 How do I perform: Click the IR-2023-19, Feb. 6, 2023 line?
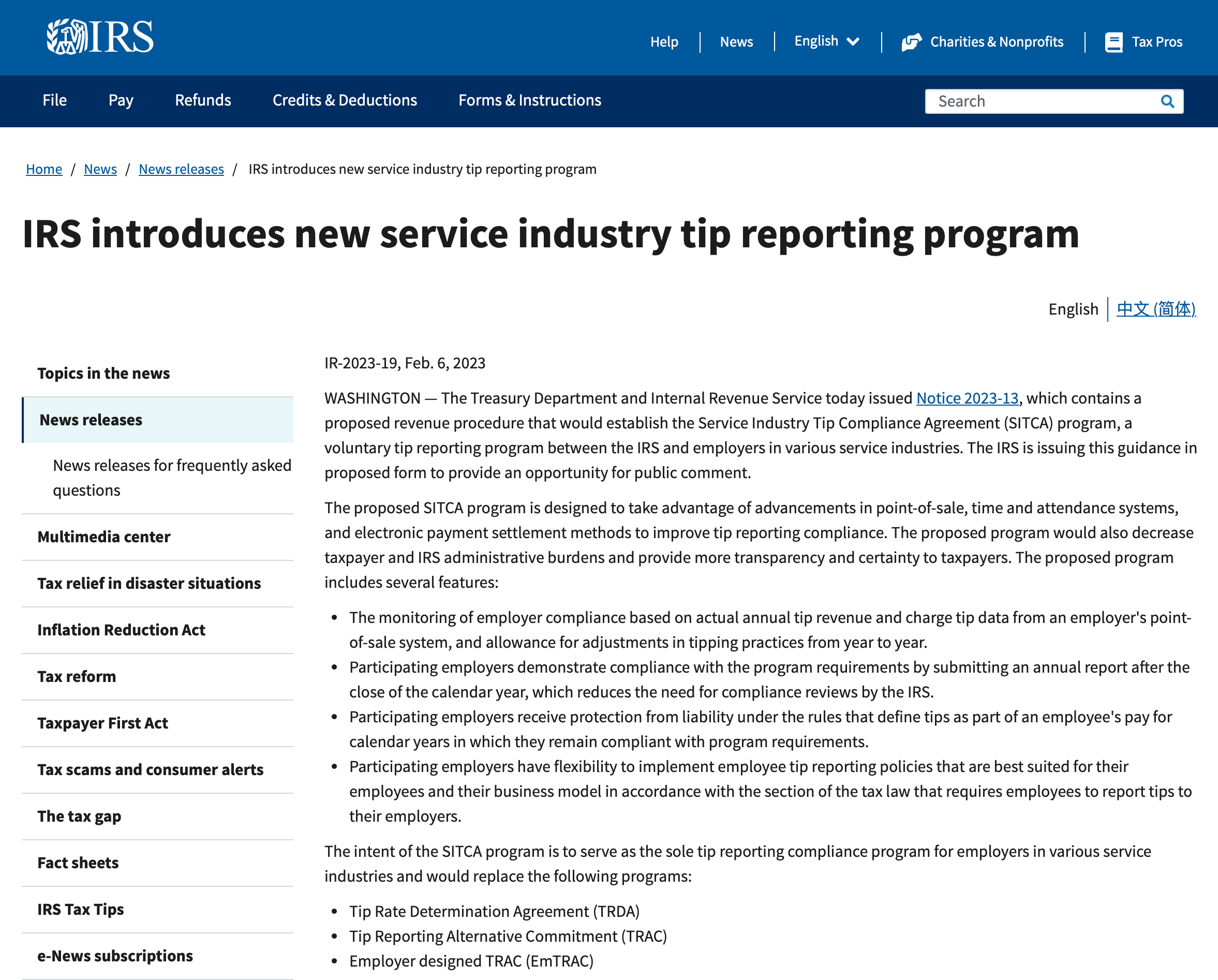coord(405,363)
